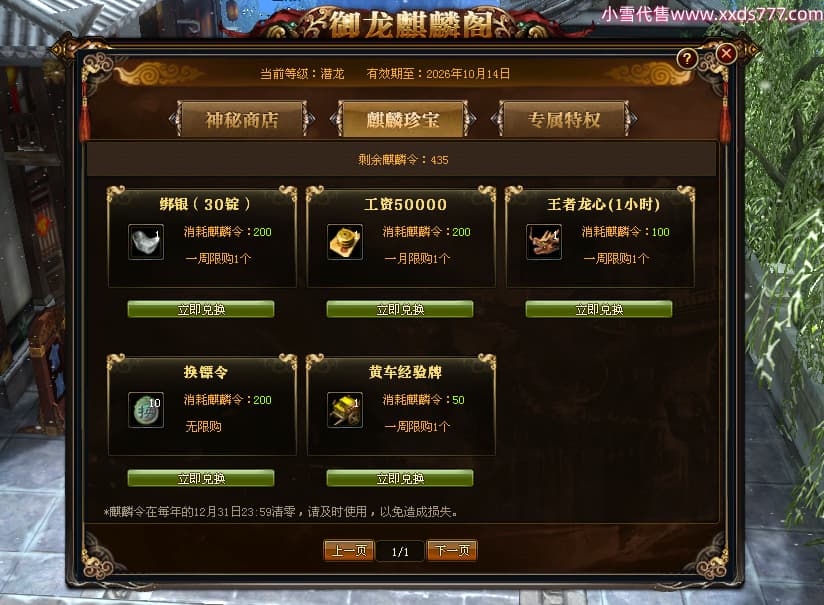The image size is (824, 605).
Task: Click the silver ingot icon for 绑银
Action: pyautogui.click(x=146, y=242)
